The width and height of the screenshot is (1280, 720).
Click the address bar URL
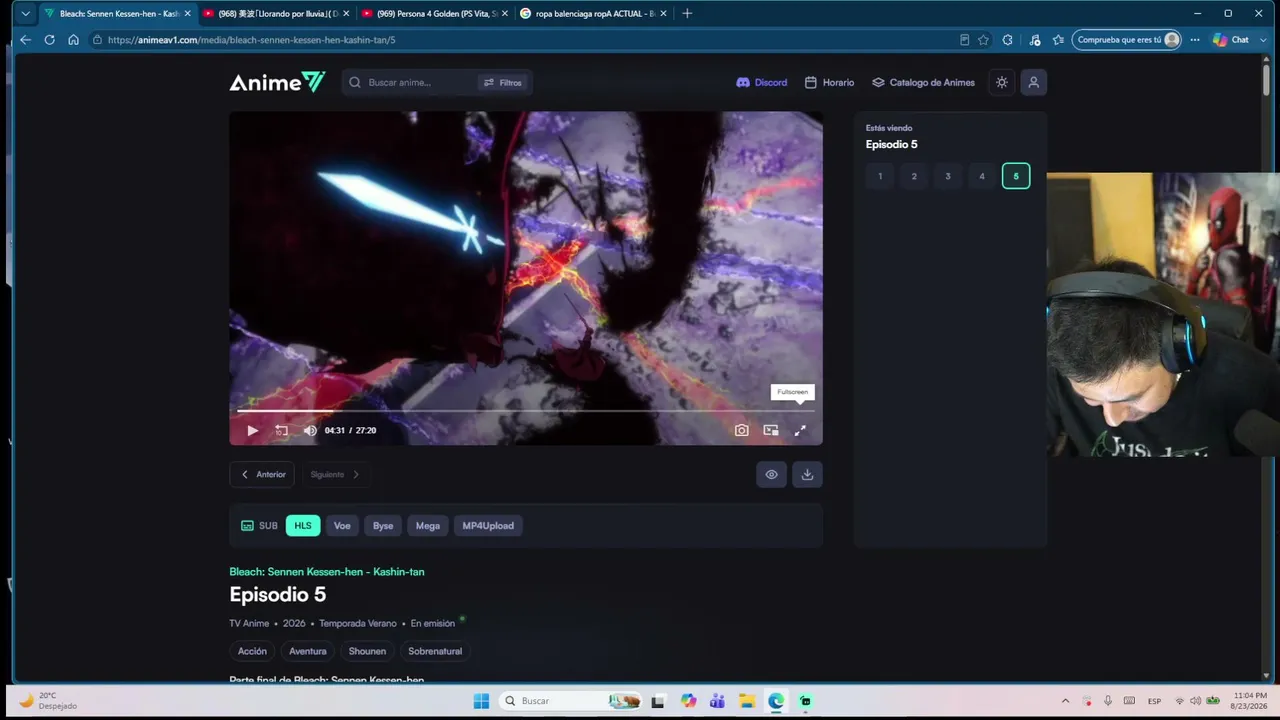pos(252,40)
